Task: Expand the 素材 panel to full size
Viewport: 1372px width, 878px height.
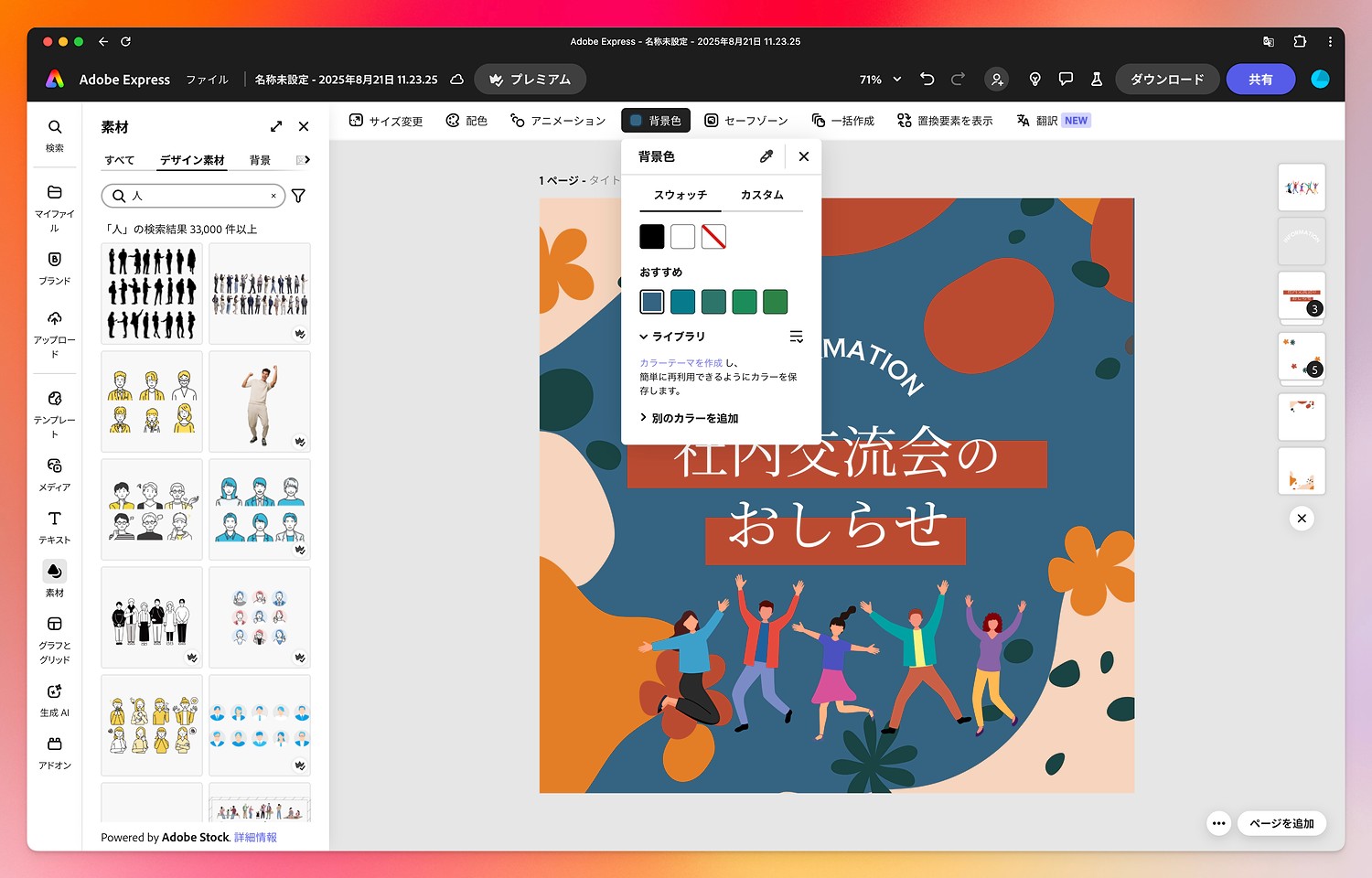Action: 276,127
